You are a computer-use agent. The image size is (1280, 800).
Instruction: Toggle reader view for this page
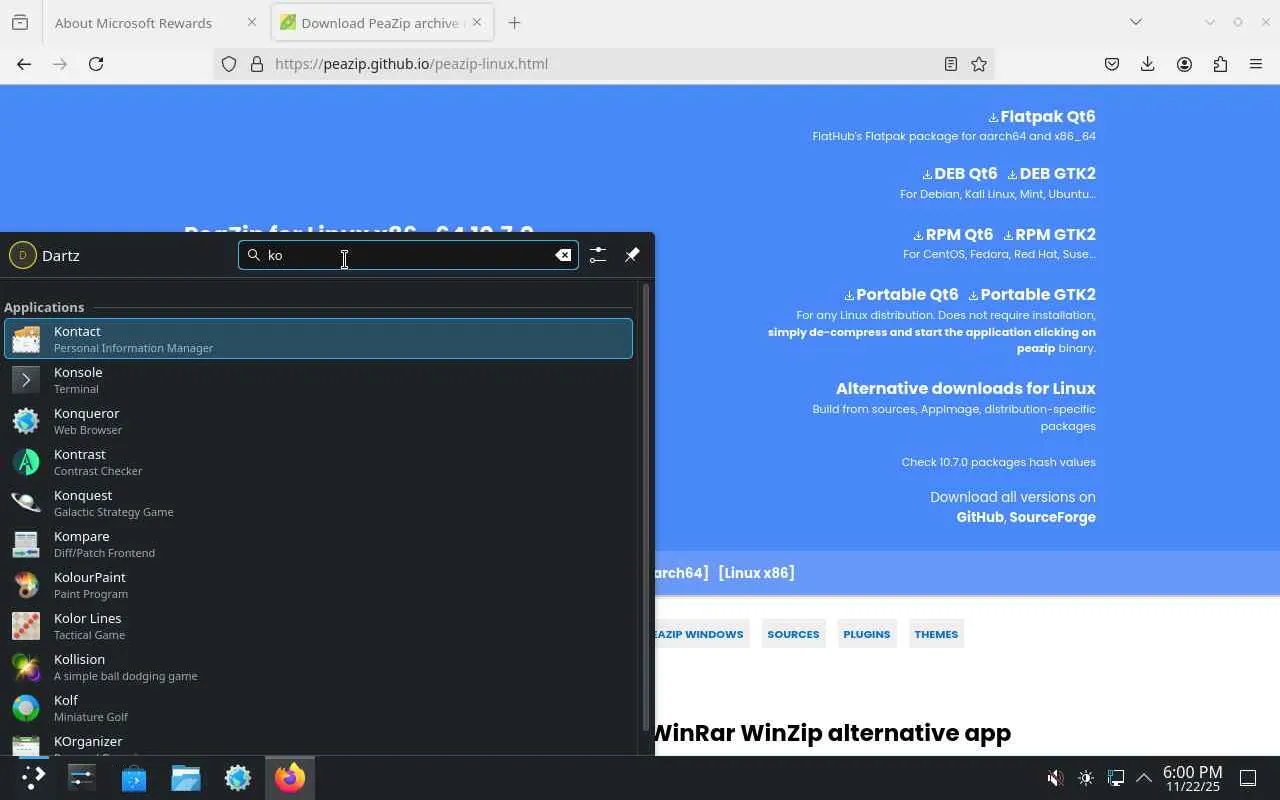coord(951,64)
